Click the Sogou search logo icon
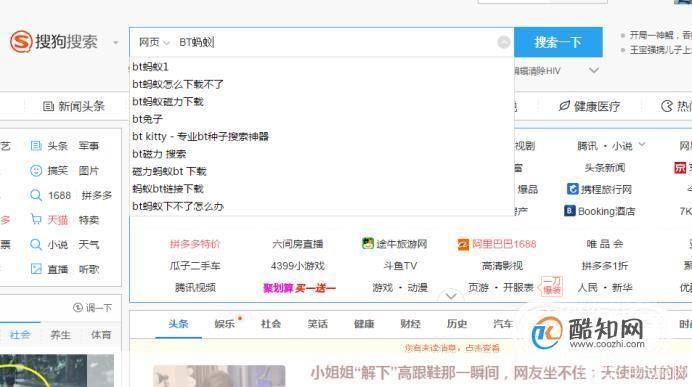692x387 pixels. coord(21,42)
